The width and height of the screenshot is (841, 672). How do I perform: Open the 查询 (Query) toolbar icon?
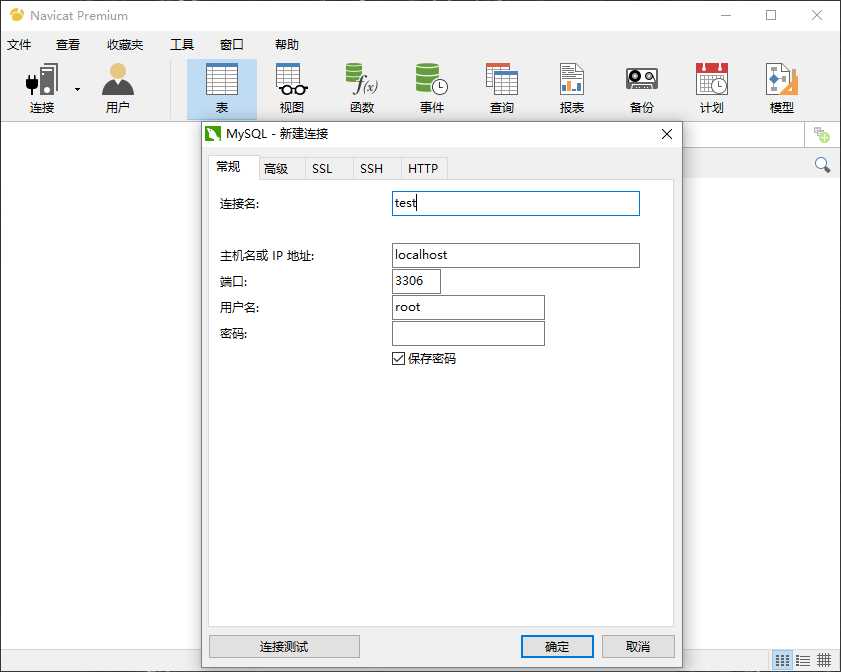(502, 88)
